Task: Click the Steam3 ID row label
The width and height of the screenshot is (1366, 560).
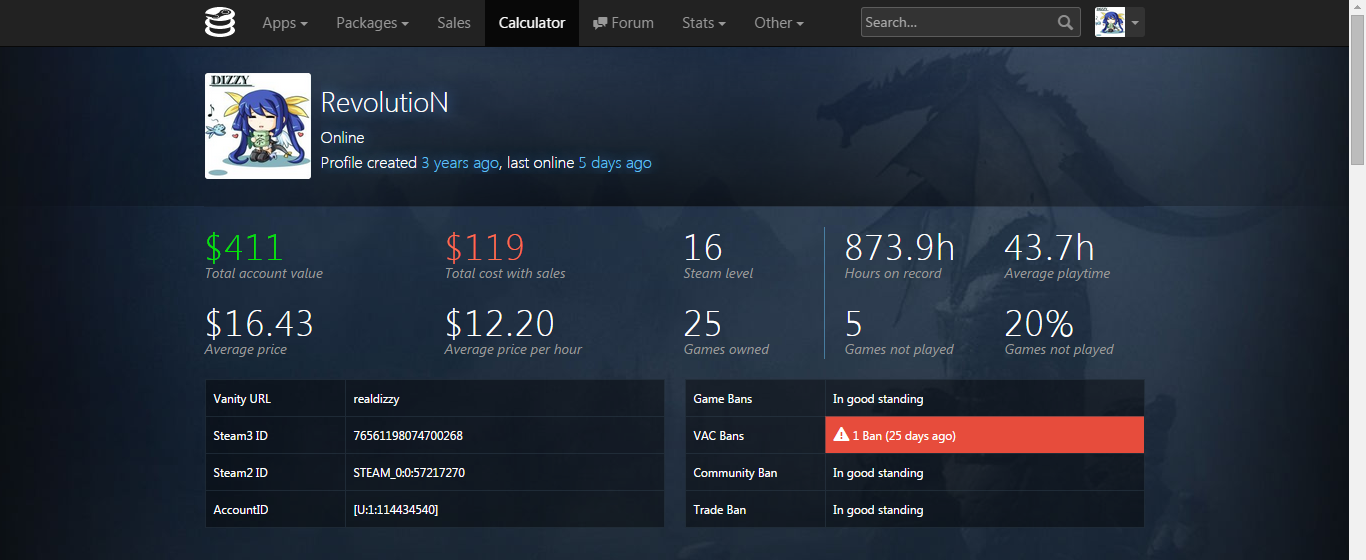Action: click(x=241, y=435)
